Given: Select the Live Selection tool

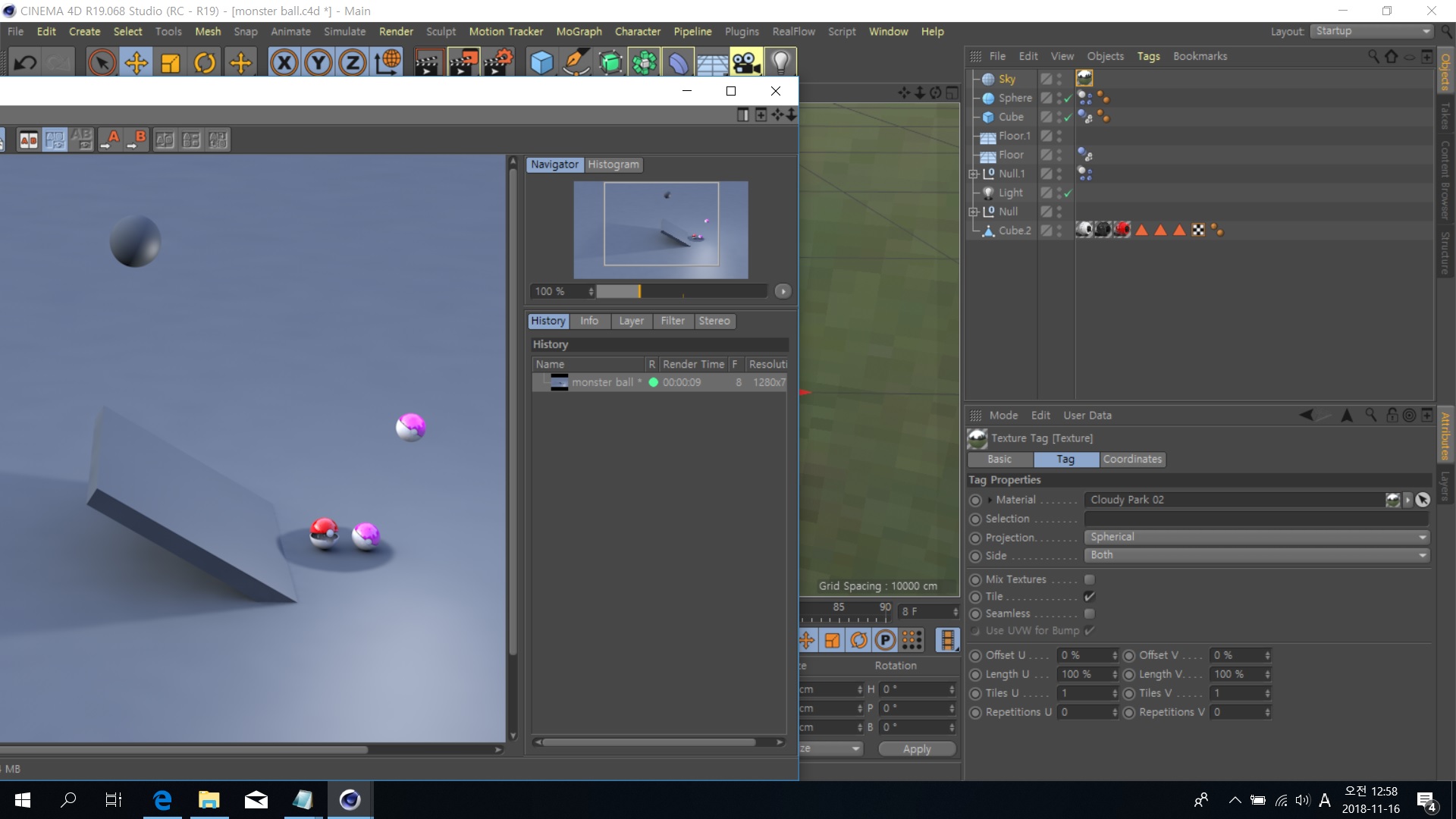Looking at the screenshot, I should (x=102, y=63).
